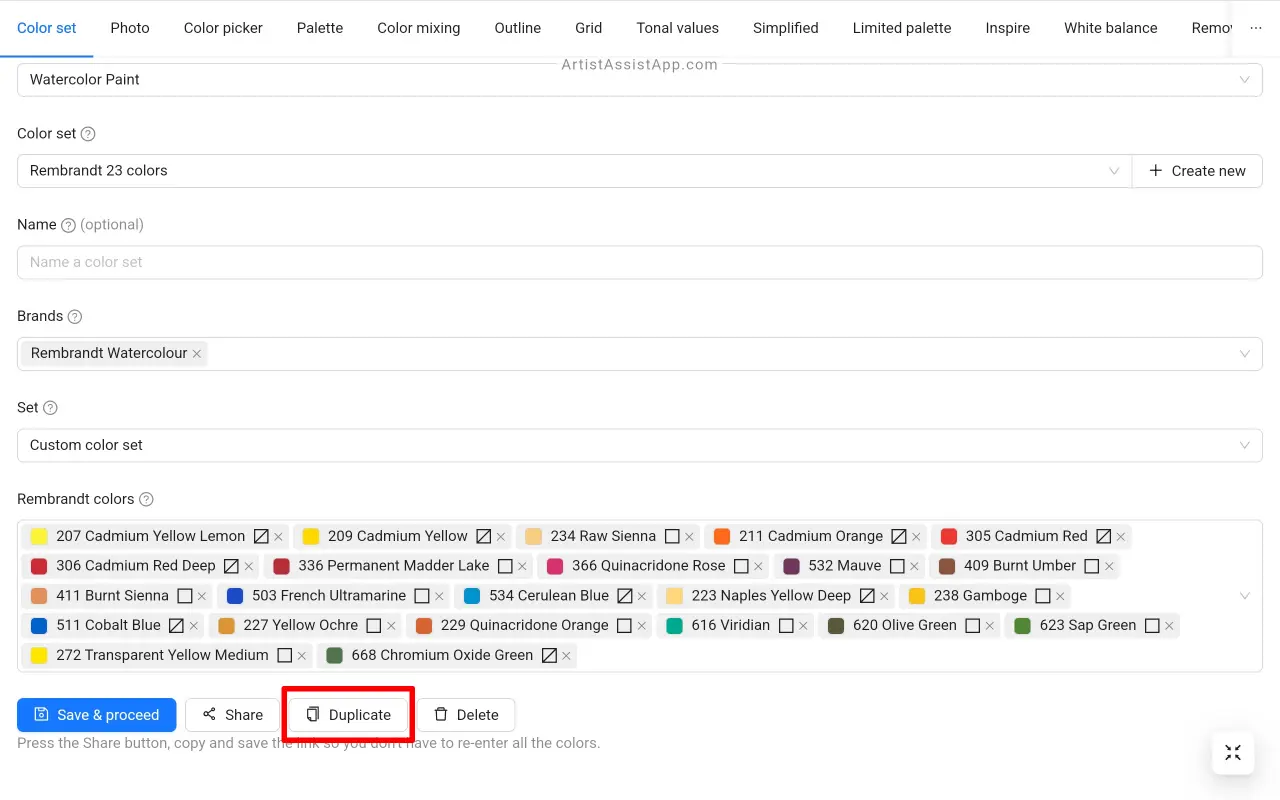Toggle opacity box for 272 Transparent Yellow Medium
The image size is (1280, 800).
point(285,656)
